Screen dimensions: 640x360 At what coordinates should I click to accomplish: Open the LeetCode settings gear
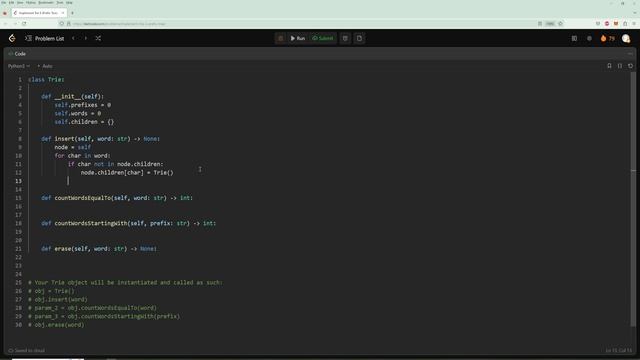coord(589,38)
